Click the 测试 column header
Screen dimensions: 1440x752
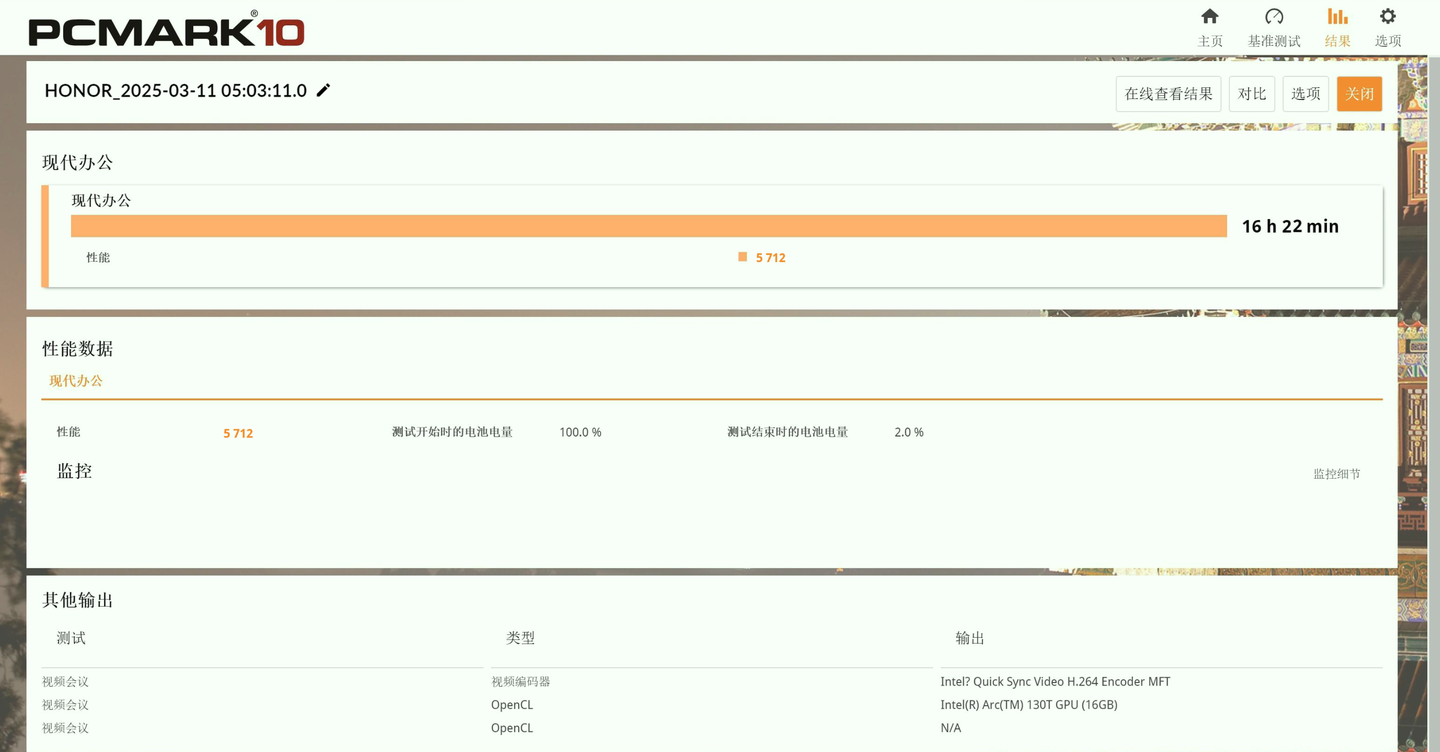[x=71, y=638]
